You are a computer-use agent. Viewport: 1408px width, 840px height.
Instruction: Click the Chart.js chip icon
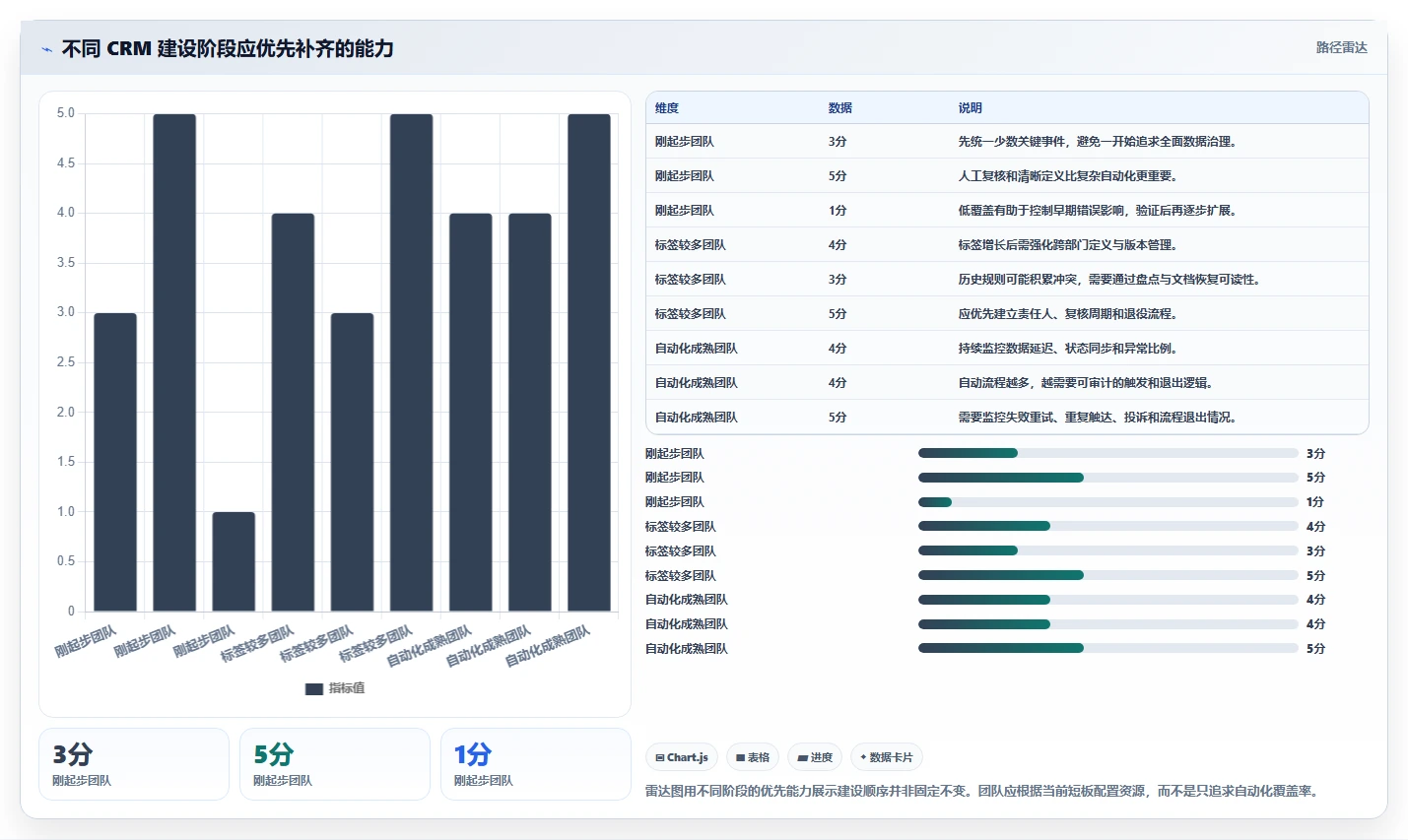point(660,757)
